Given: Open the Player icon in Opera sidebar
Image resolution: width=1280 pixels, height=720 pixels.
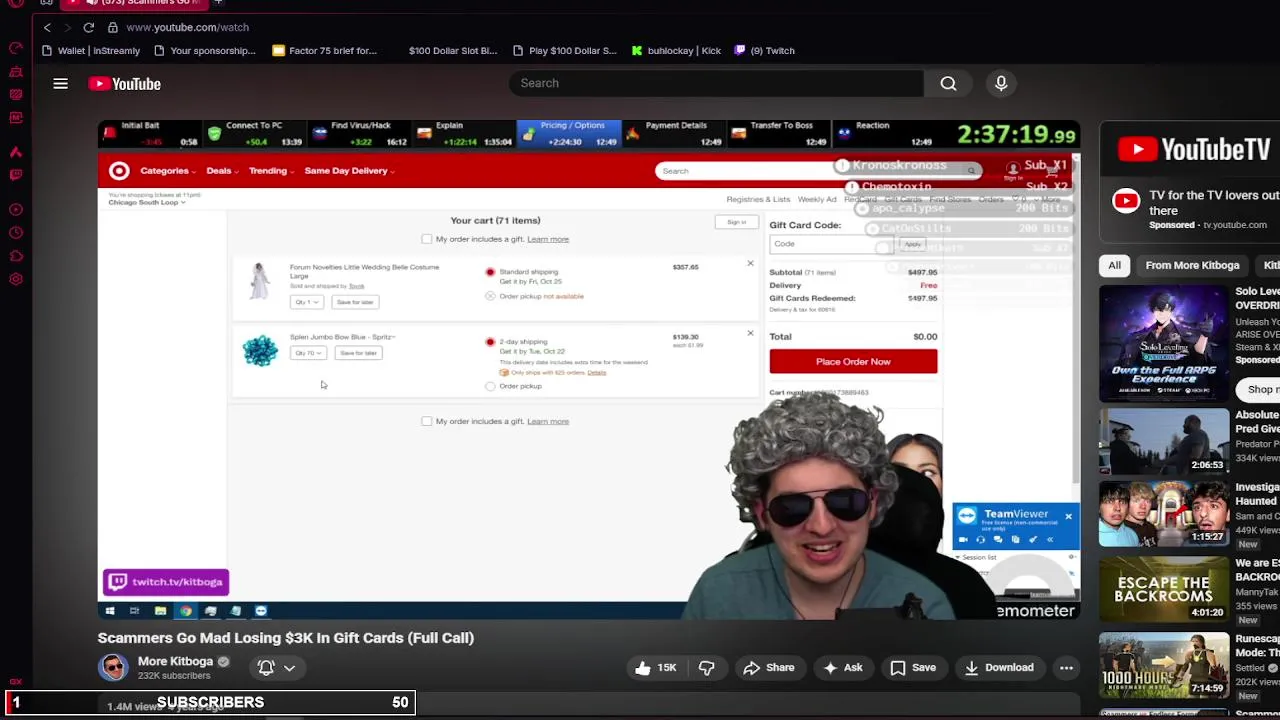Looking at the screenshot, I should [16, 209].
